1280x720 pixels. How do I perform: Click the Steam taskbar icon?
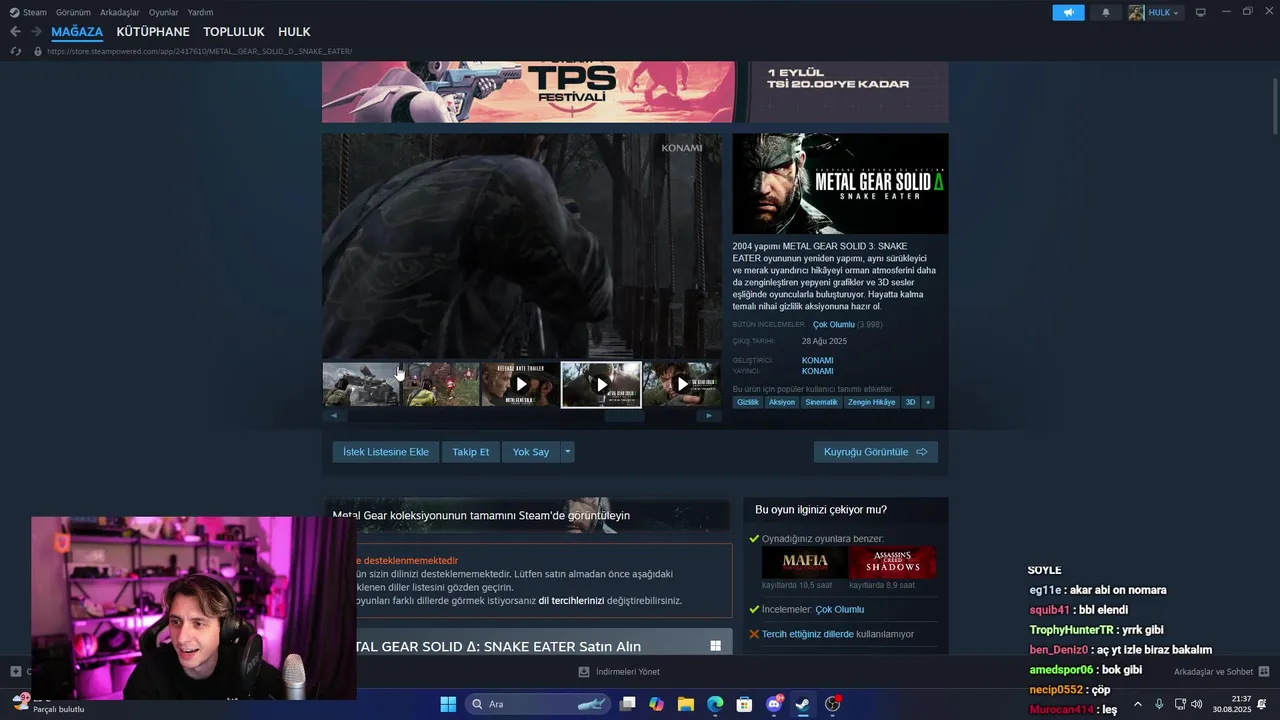[803, 704]
